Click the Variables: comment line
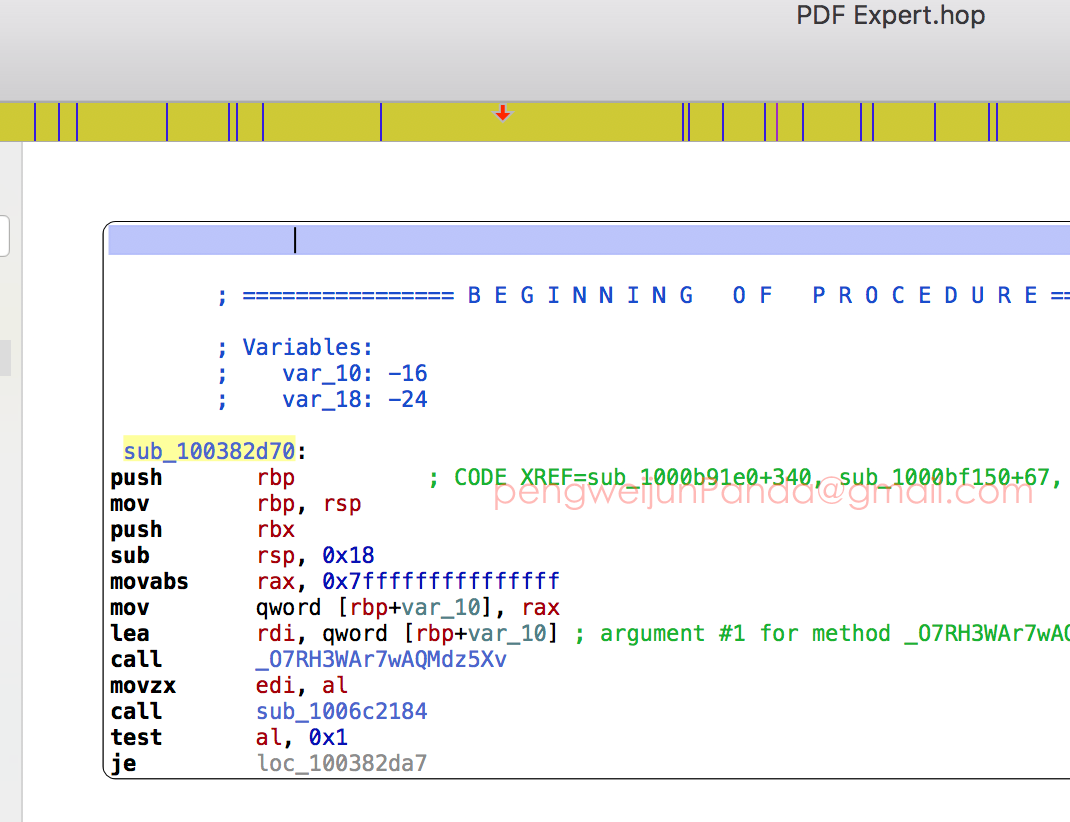 pos(308,347)
